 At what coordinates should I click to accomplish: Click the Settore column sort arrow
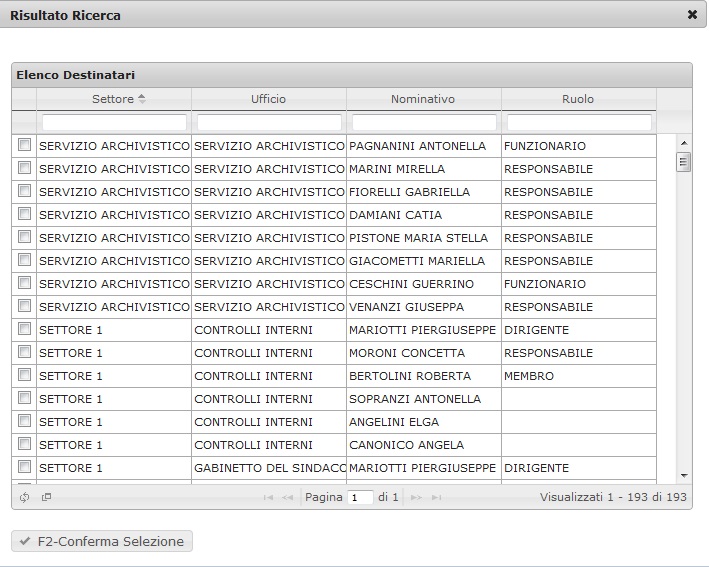[141, 99]
